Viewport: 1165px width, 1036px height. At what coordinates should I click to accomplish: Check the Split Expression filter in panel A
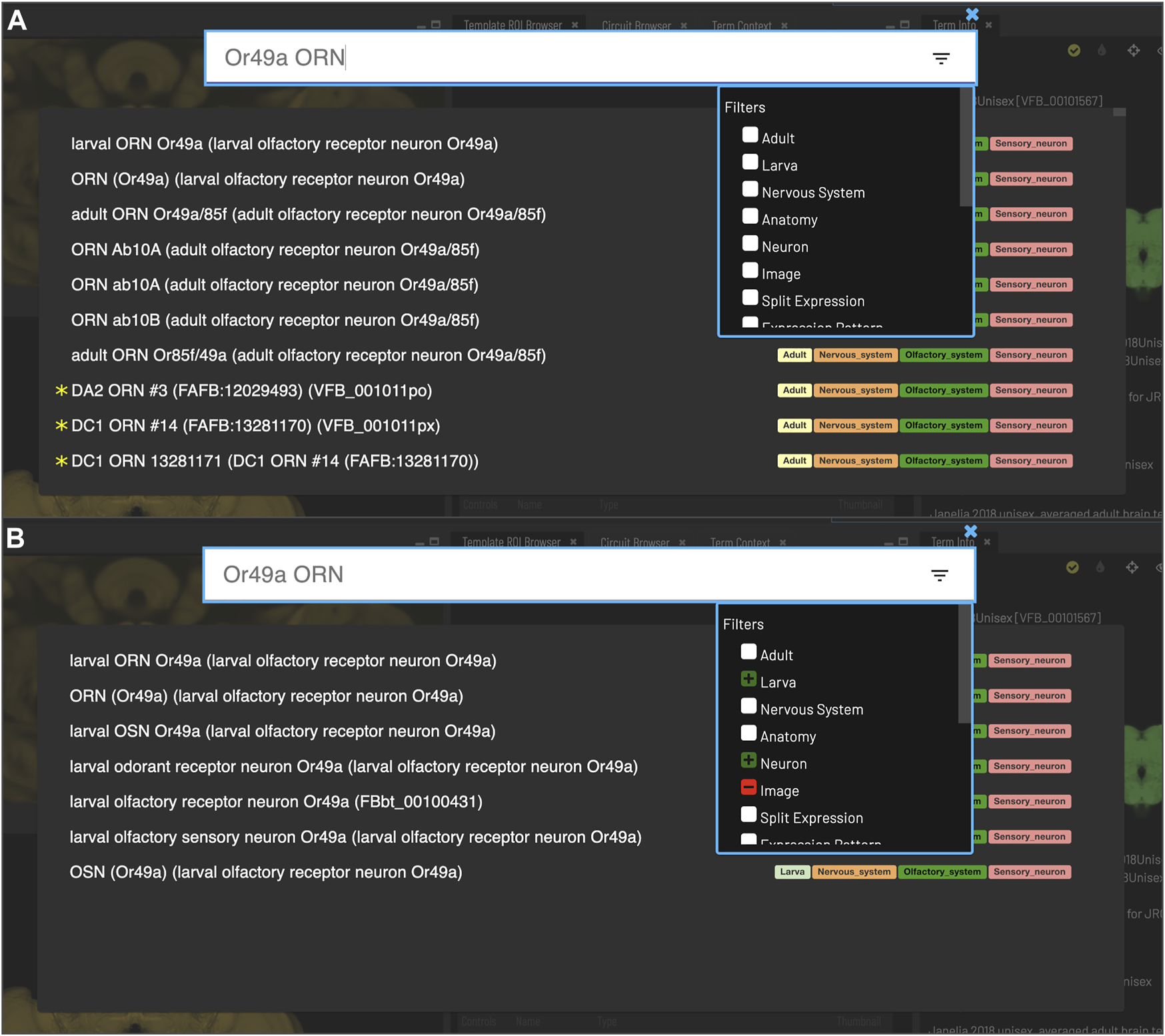tap(750, 298)
